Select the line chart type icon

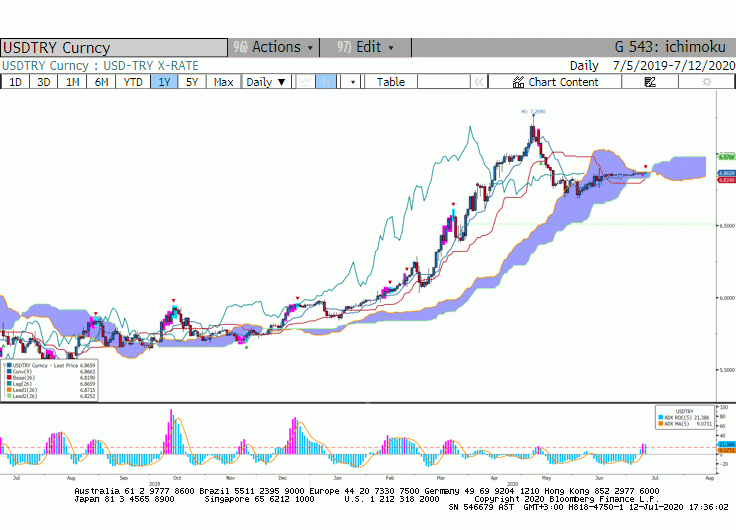(306, 82)
